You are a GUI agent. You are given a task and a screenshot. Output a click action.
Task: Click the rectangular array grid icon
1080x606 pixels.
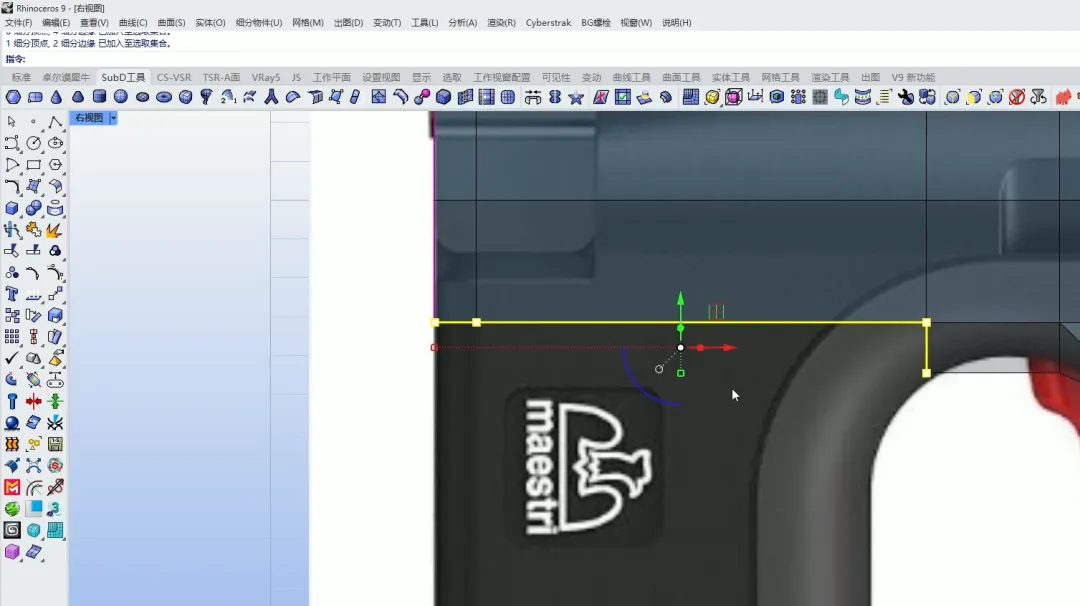coord(12,337)
